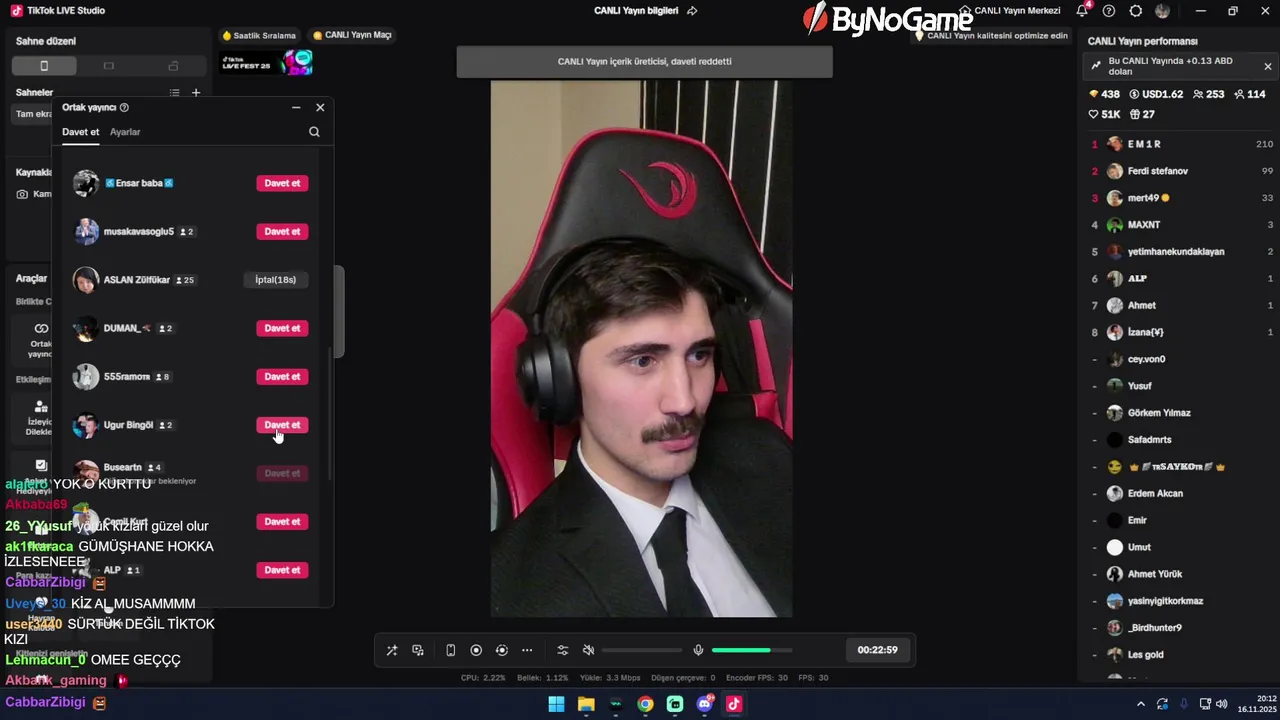Search co-hosts with the magnifier icon
Image resolution: width=1280 pixels, height=720 pixels.
pyautogui.click(x=314, y=132)
